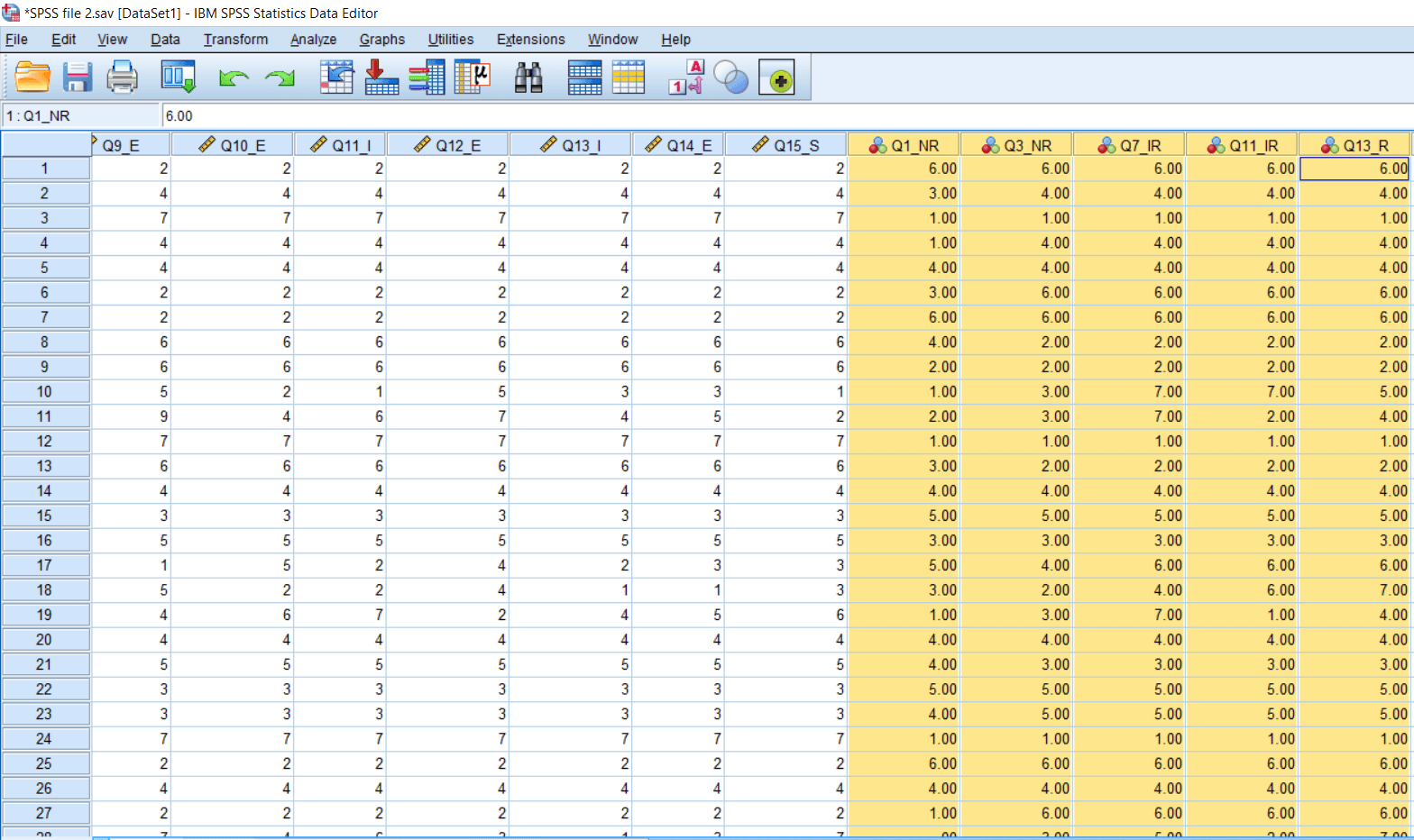1414x840 pixels.
Task: Click Q10_E cell in row 17 showing 5
Action: (x=232, y=565)
